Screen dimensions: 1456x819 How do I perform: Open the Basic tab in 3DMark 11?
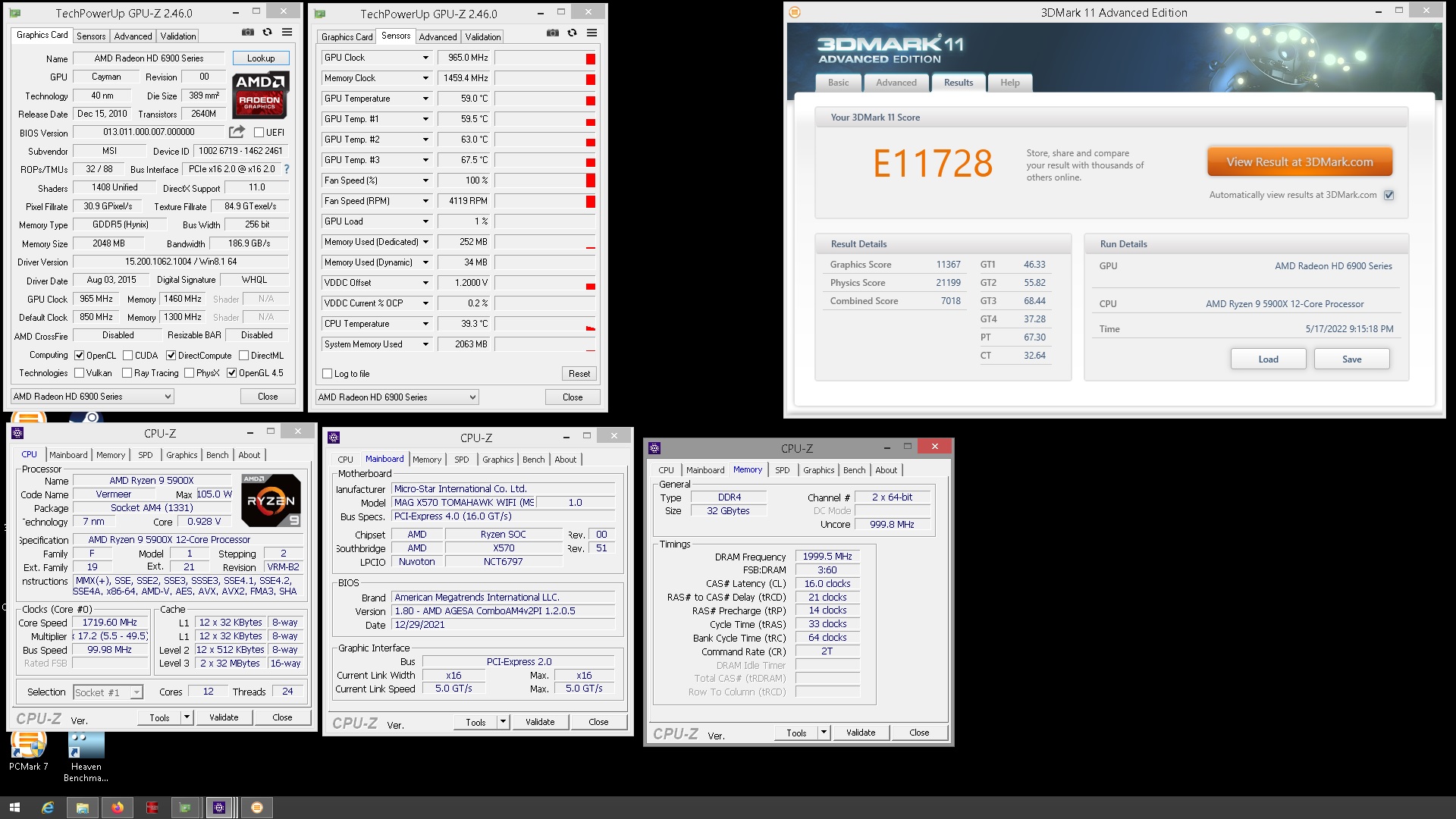click(838, 83)
